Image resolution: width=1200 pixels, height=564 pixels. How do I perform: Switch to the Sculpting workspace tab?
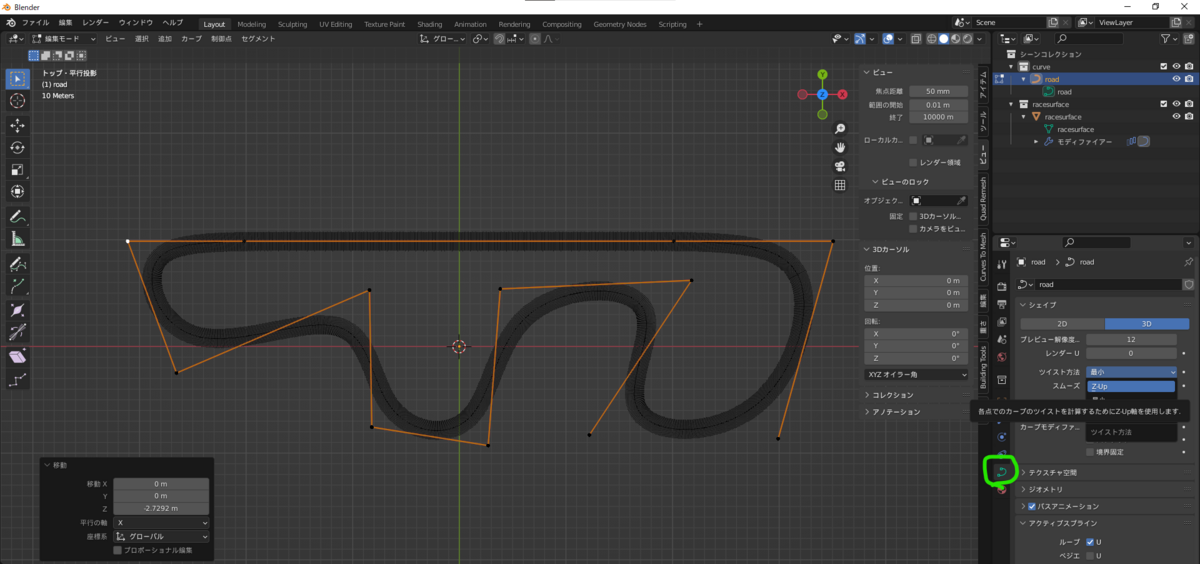[x=292, y=24]
